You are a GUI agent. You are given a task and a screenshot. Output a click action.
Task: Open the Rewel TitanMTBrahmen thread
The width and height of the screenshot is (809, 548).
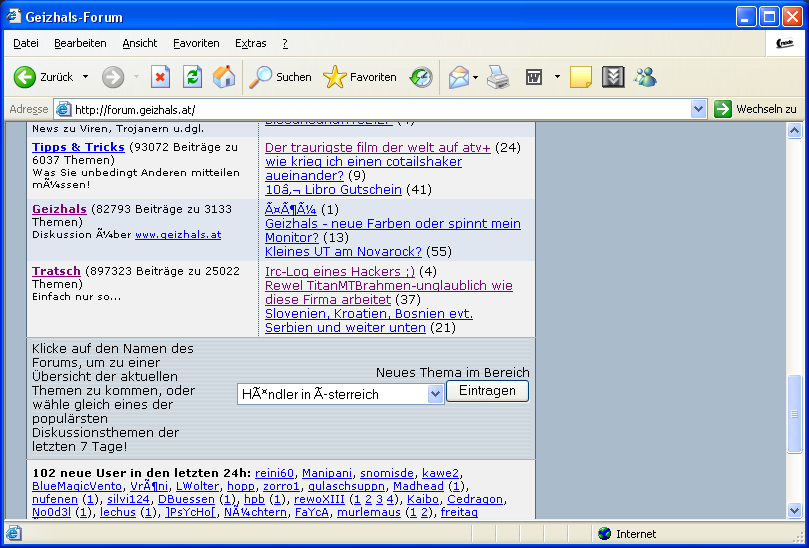click(x=389, y=292)
